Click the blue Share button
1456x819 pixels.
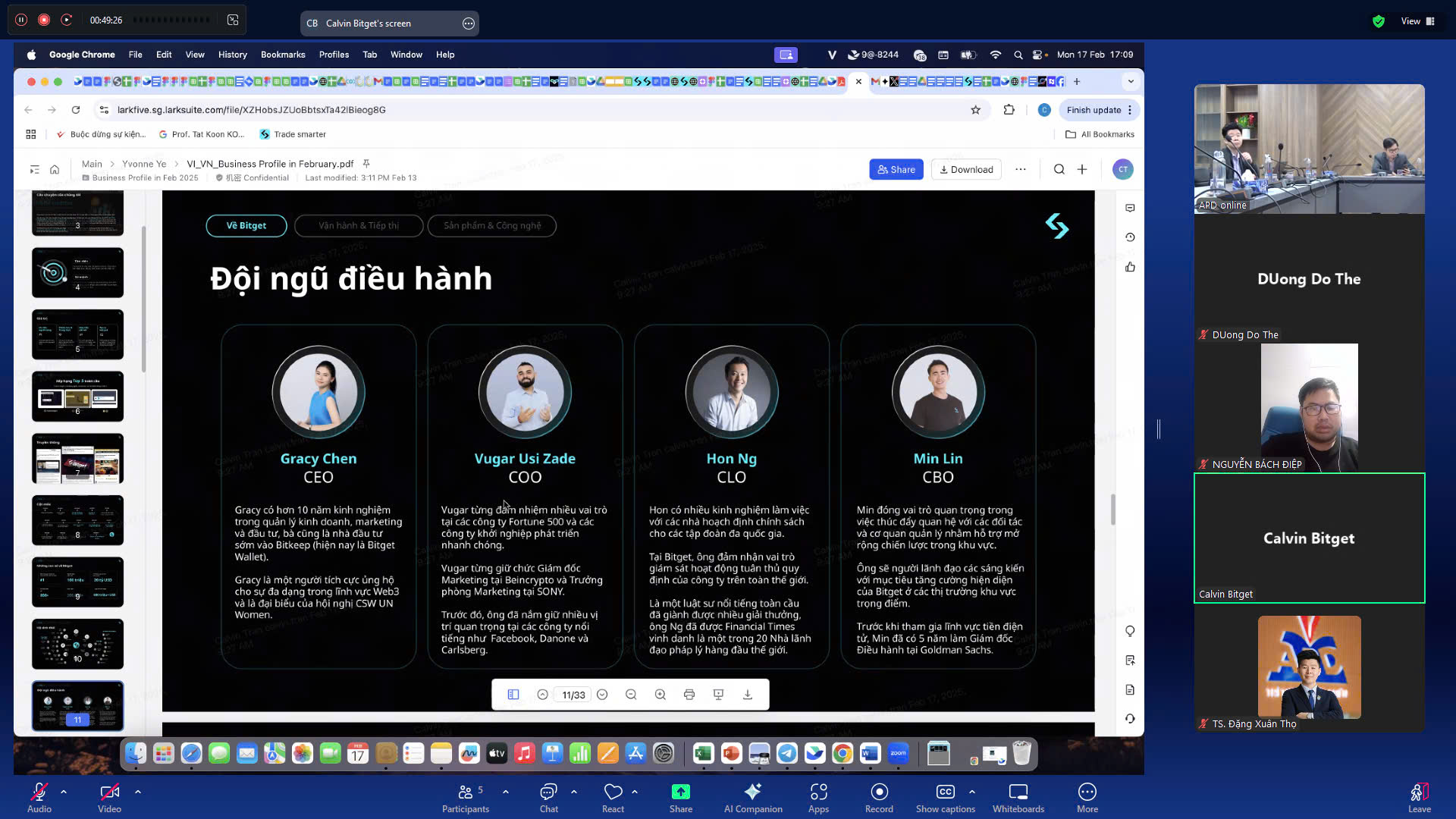pos(896,169)
